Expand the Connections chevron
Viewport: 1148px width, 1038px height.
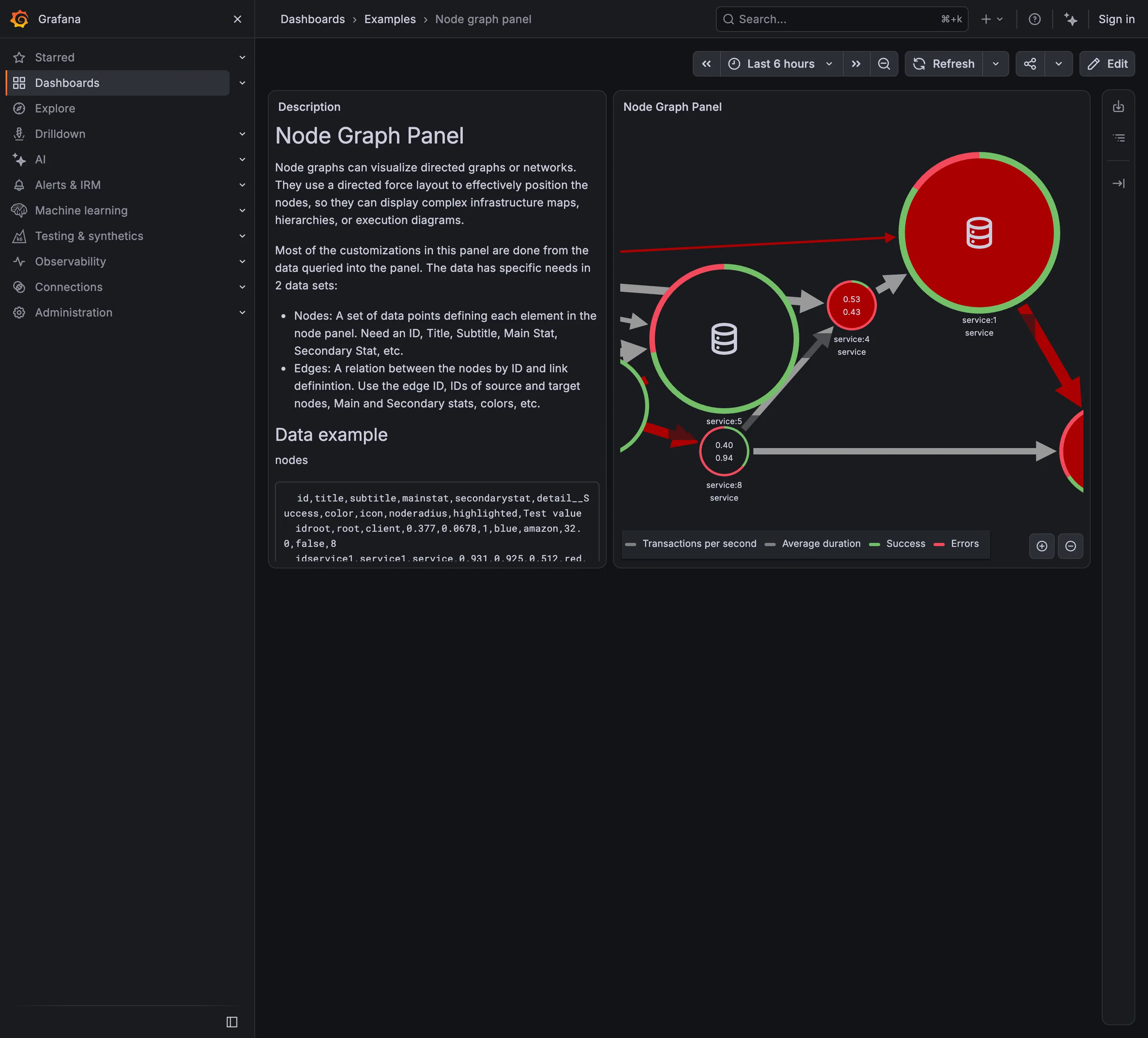pyautogui.click(x=242, y=287)
